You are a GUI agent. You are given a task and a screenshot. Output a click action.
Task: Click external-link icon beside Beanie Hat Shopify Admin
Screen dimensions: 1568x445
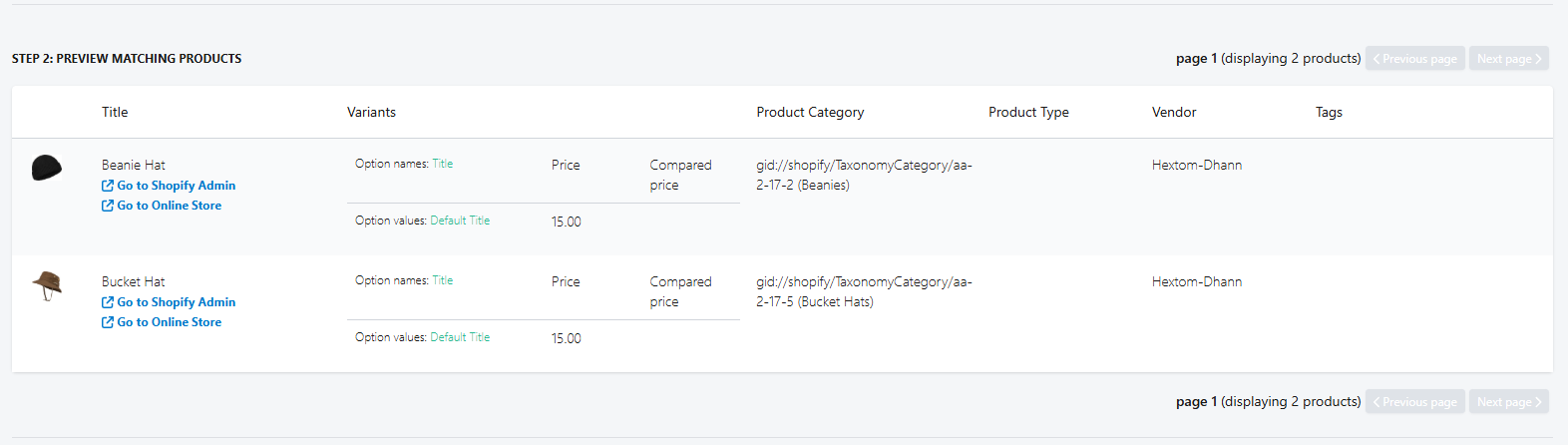click(108, 186)
